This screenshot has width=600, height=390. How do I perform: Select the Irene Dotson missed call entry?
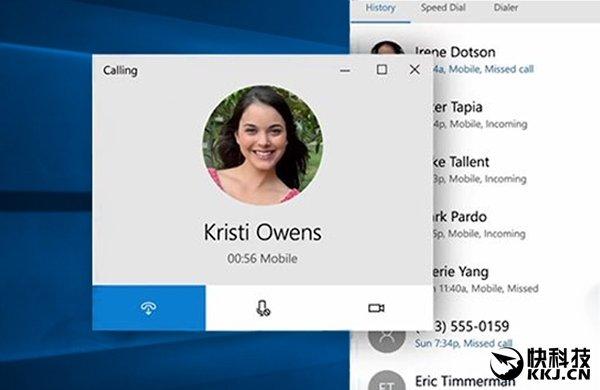[x=474, y=60]
